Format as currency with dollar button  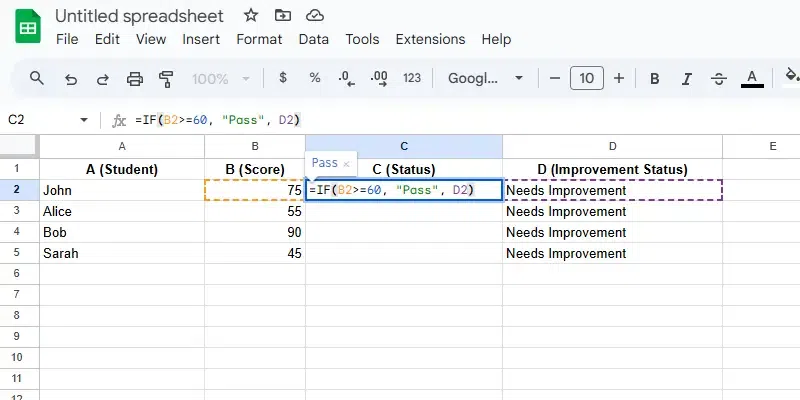(x=284, y=78)
